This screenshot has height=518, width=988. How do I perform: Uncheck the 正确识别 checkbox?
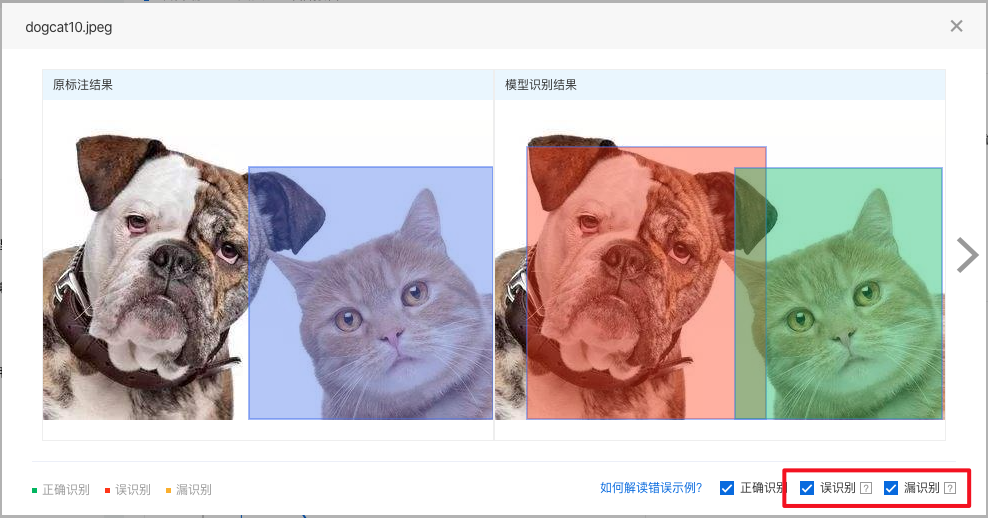(x=727, y=488)
